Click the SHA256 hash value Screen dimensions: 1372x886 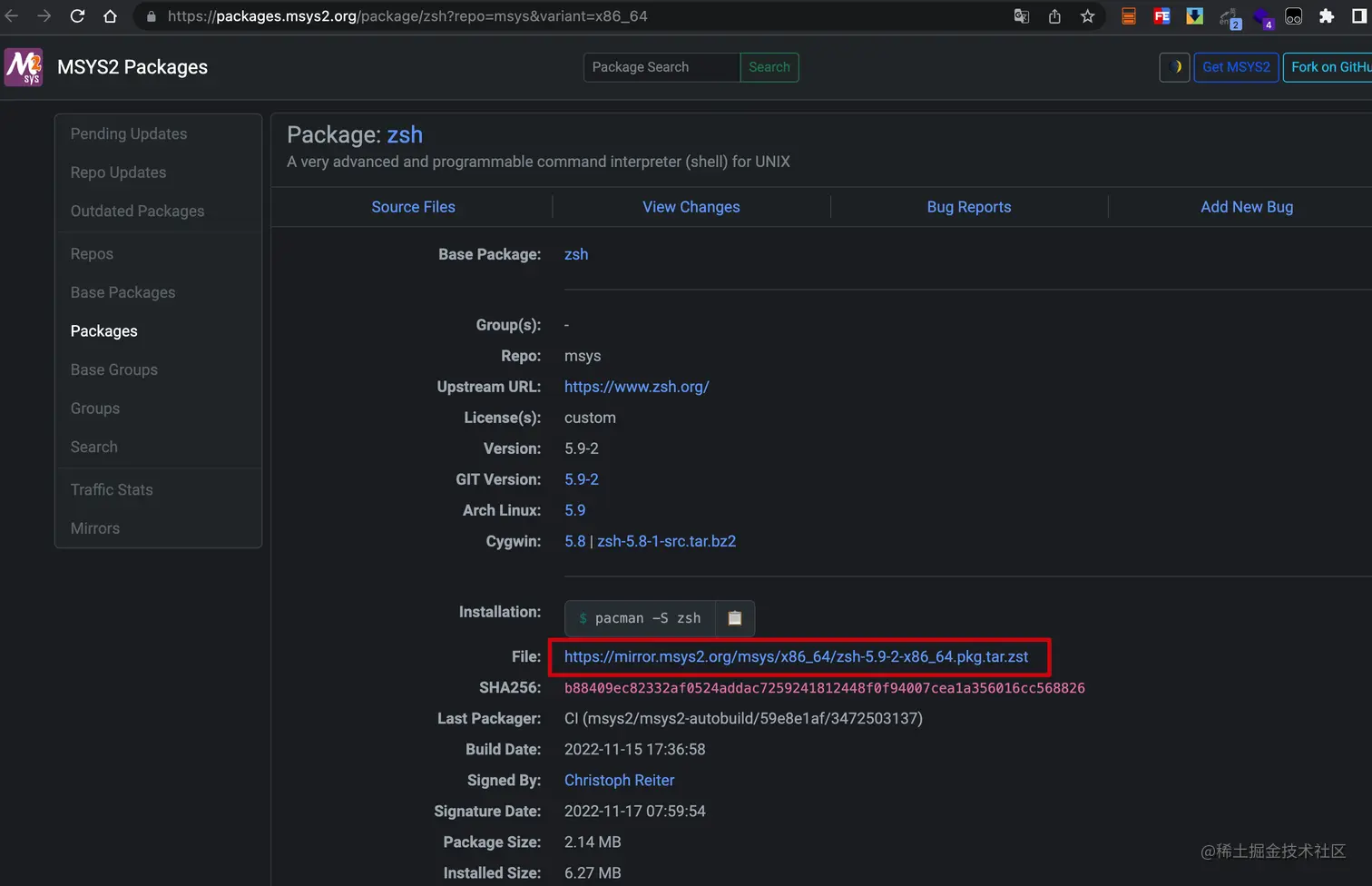click(x=824, y=688)
